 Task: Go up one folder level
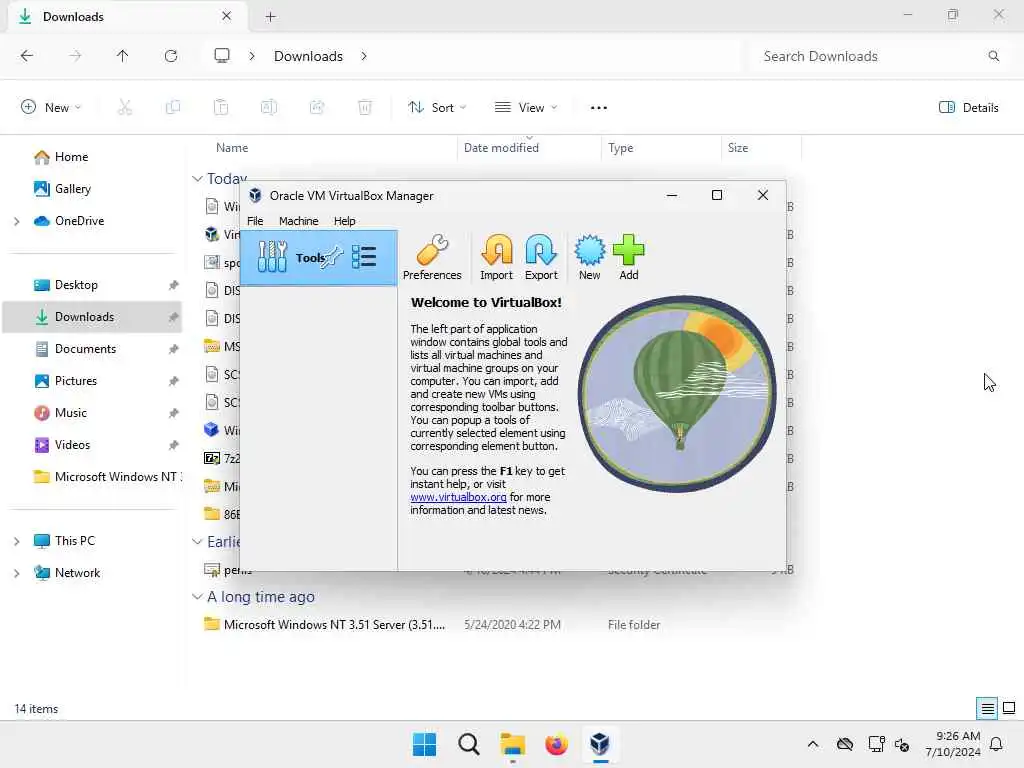122,56
